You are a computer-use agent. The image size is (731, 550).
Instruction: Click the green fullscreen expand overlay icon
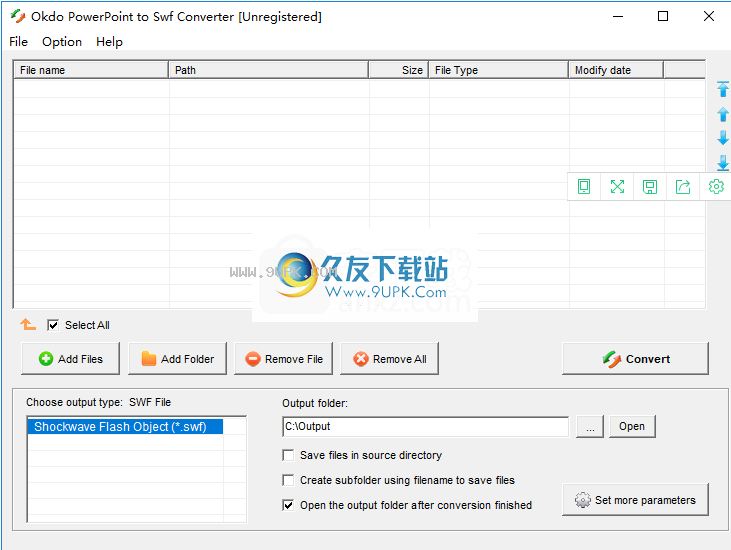(617, 186)
